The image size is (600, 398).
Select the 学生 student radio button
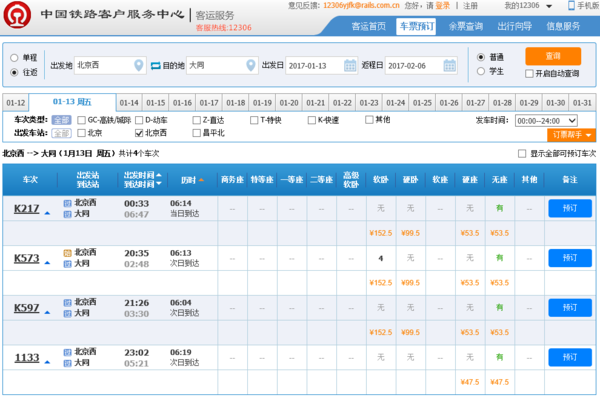(x=481, y=71)
